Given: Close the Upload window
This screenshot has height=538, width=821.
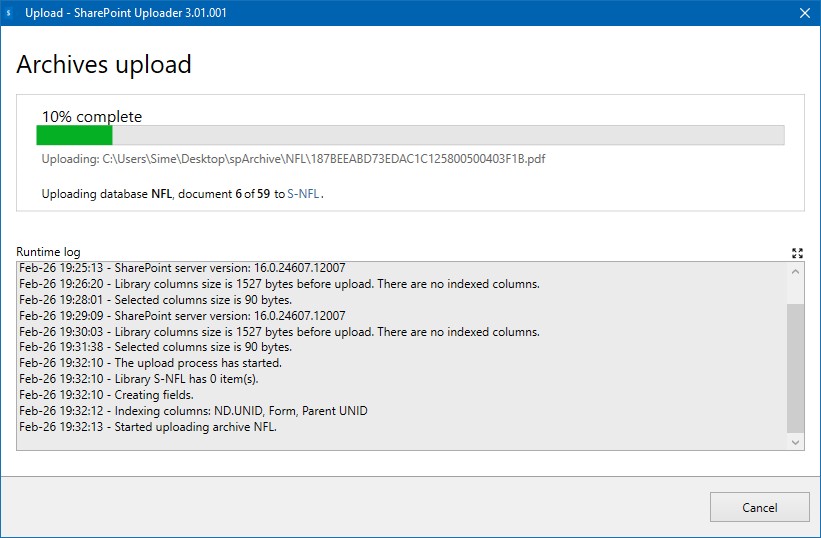Looking at the screenshot, I should [804, 13].
